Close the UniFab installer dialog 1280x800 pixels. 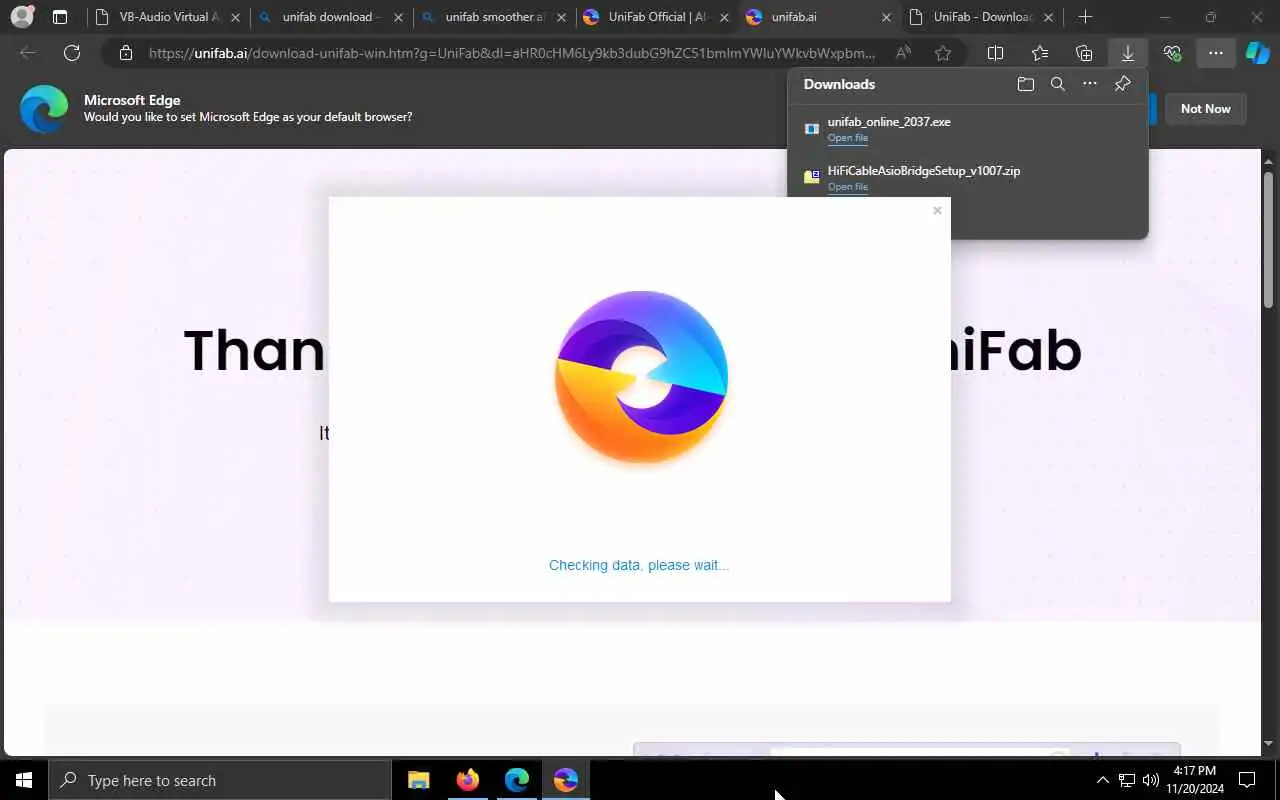[937, 210]
